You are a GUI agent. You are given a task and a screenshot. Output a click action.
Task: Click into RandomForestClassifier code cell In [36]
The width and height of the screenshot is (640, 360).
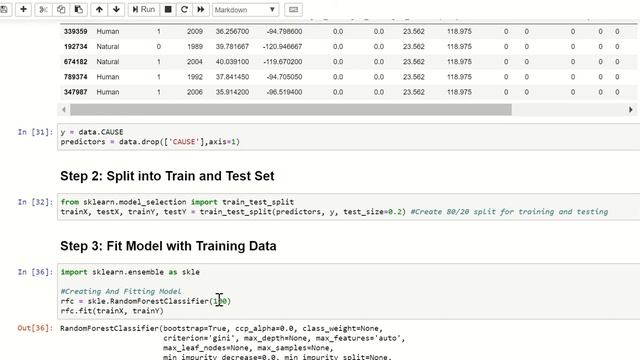click(349, 291)
